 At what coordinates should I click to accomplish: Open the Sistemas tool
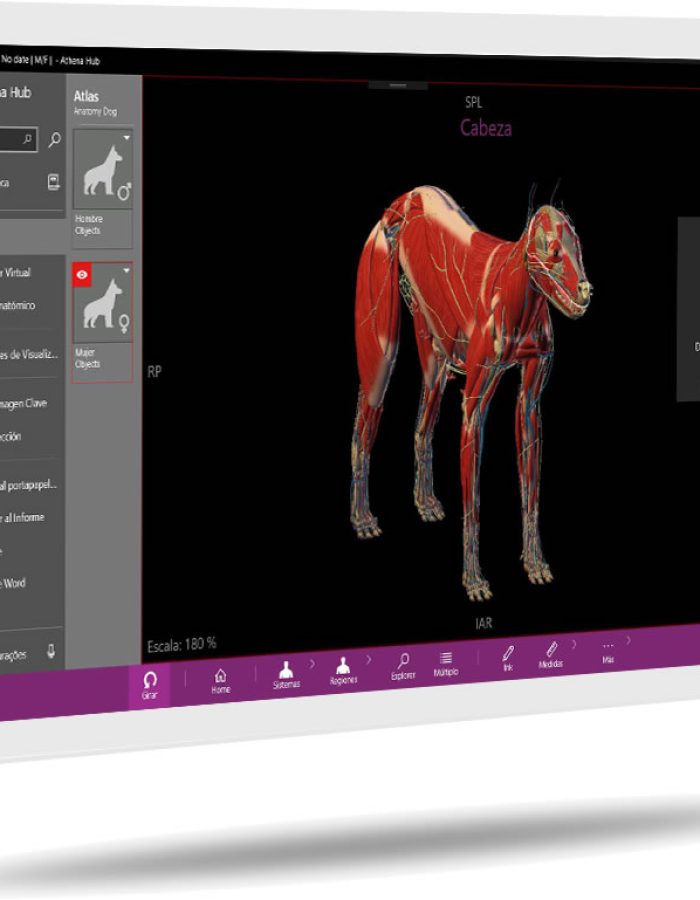286,676
